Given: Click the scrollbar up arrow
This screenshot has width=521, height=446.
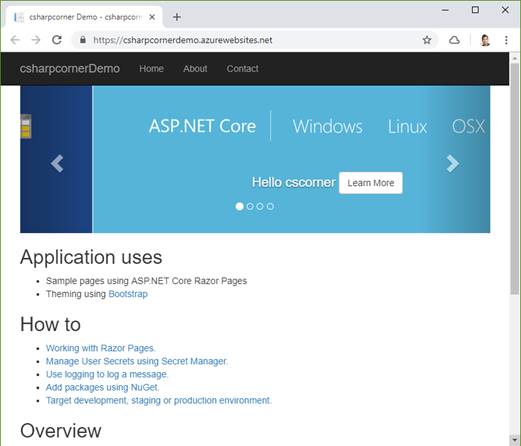Looking at the screenshot, I should (x=515, y=58).
